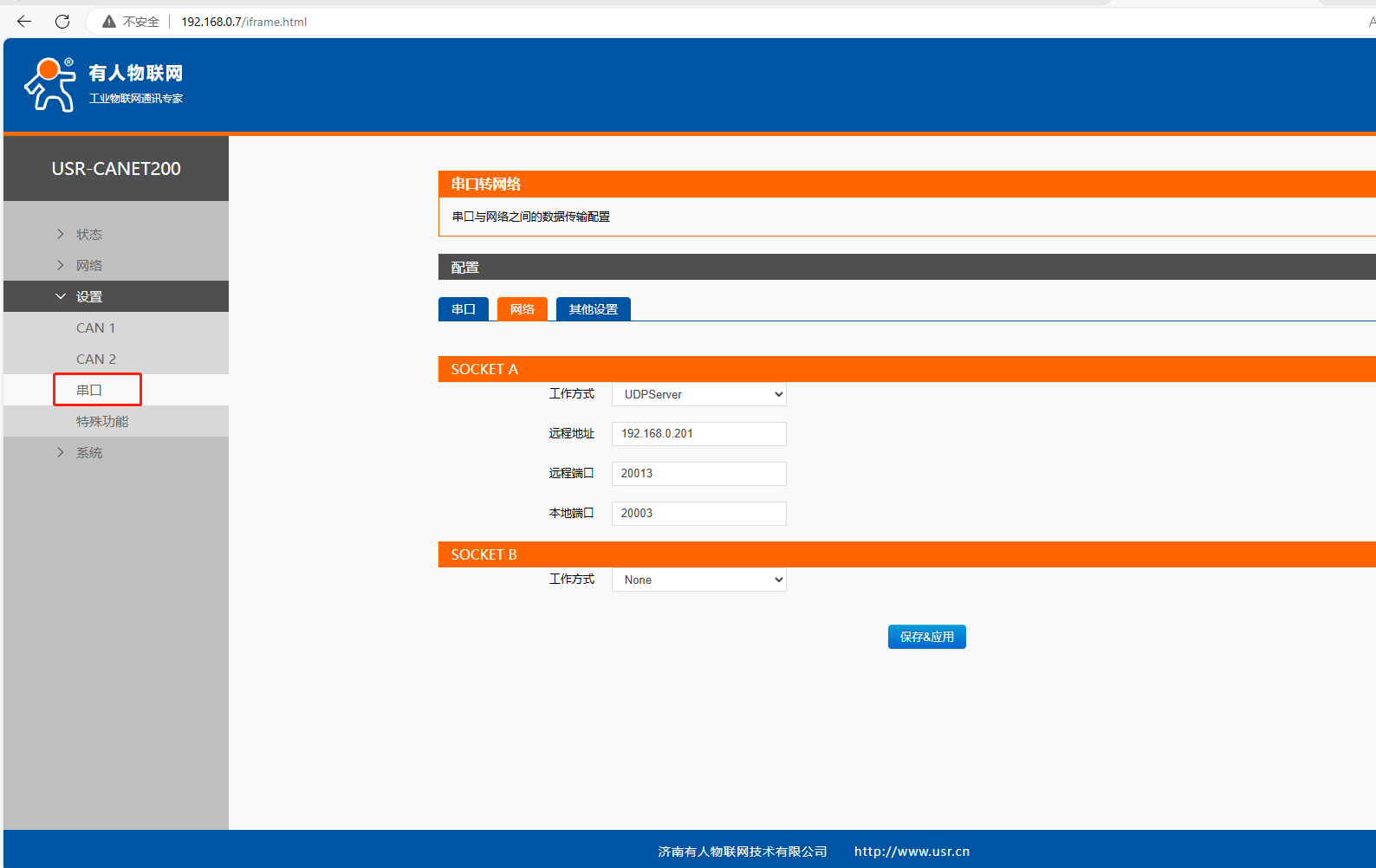The width and height of the screenshot is (1376, 868).
Task: Expand the 网络 sidebar section
Action: [x=88, y=265]
